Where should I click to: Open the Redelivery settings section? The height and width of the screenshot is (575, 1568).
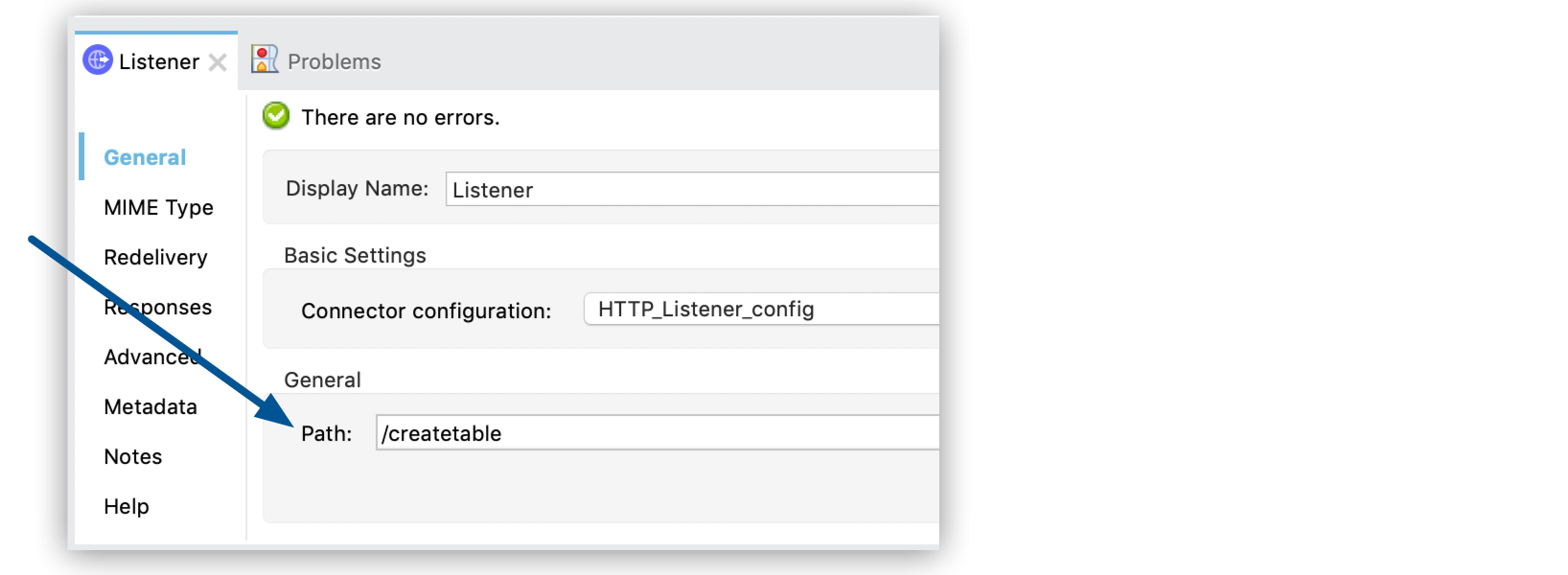pos(156,257)
